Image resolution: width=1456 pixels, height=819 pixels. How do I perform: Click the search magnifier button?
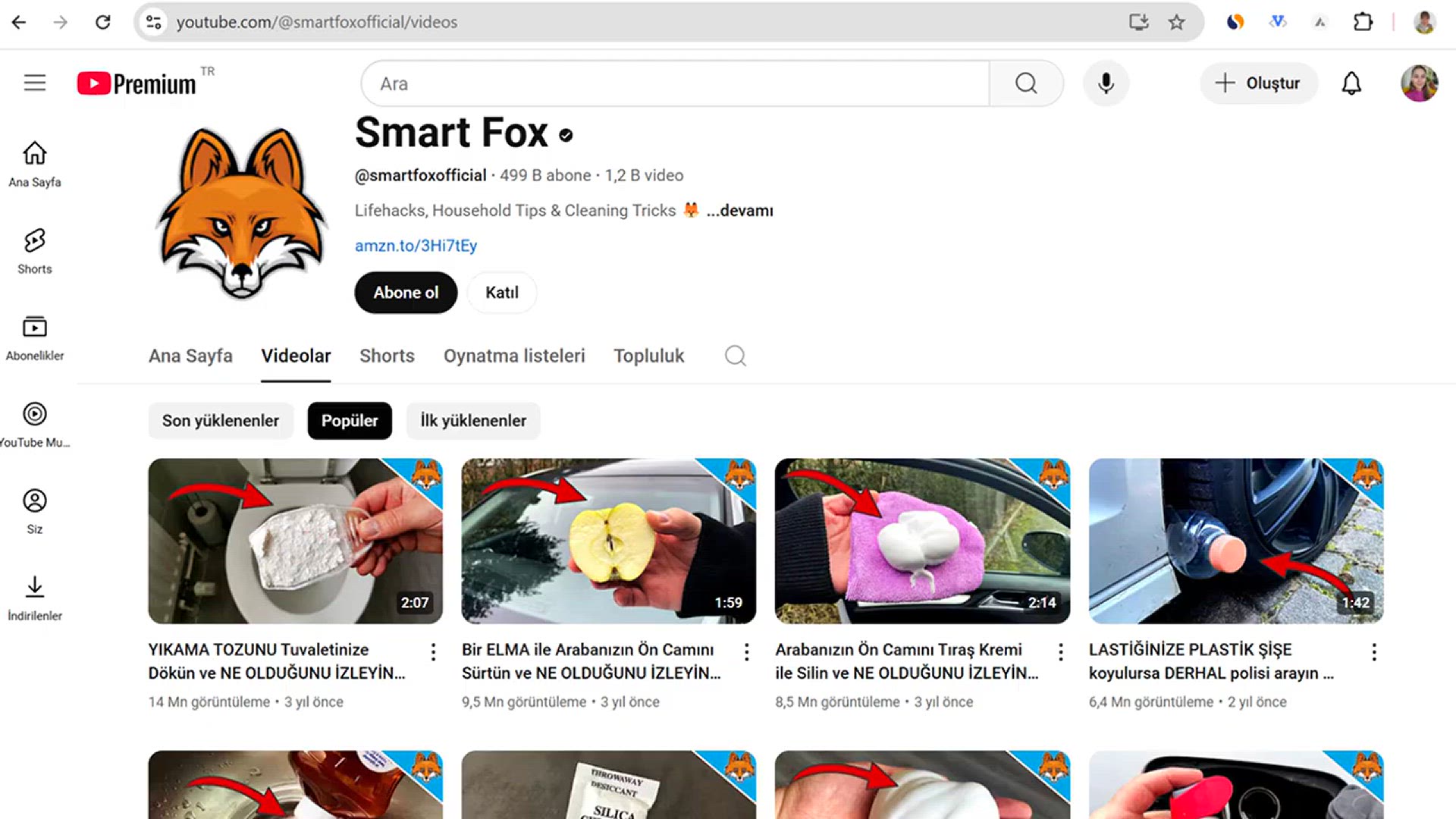pyautogui.click(x=1026, y=83)
